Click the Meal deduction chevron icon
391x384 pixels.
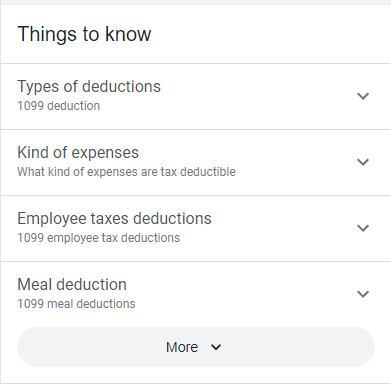pos(363,294)
